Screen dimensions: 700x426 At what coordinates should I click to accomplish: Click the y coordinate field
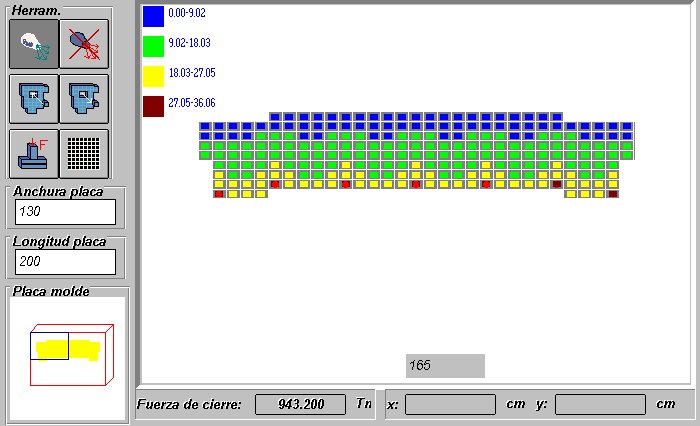click(x=600, y=404)
